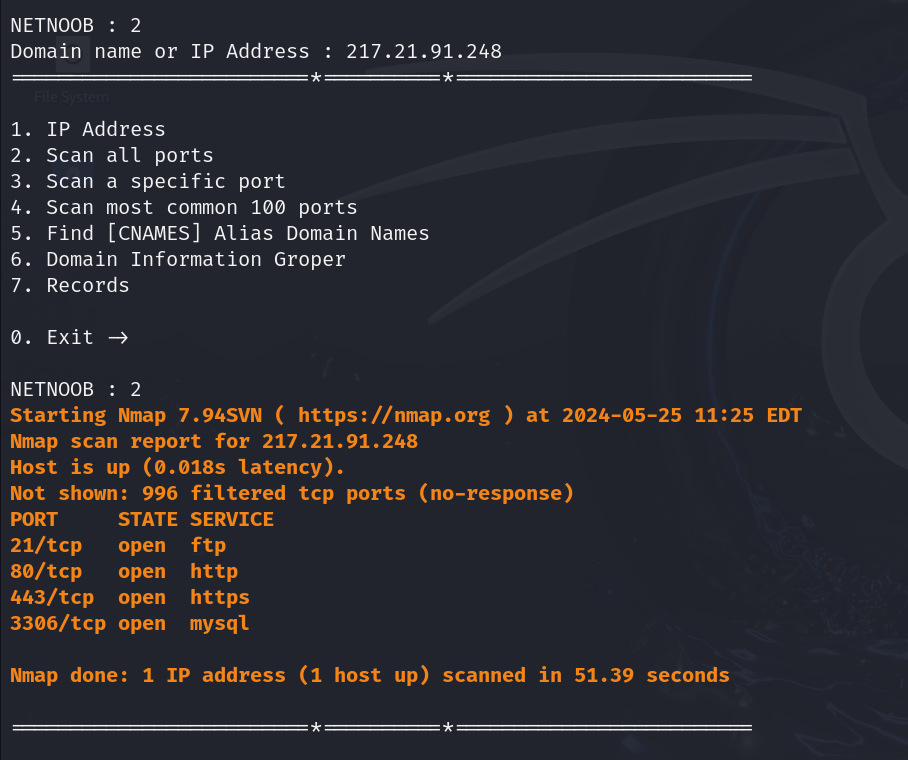Click the IP address 217.21.91.248 in header

[x=424, y=52]
